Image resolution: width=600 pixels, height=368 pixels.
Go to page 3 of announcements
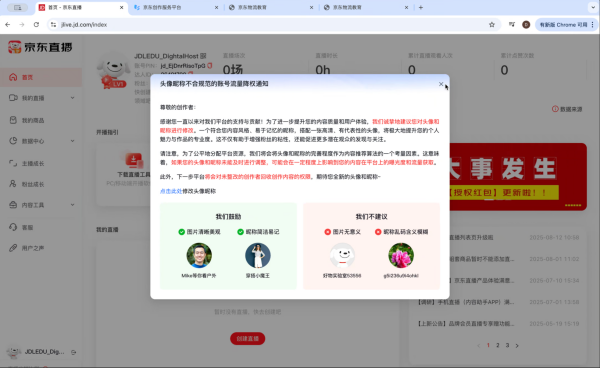(x=507, y=345)
